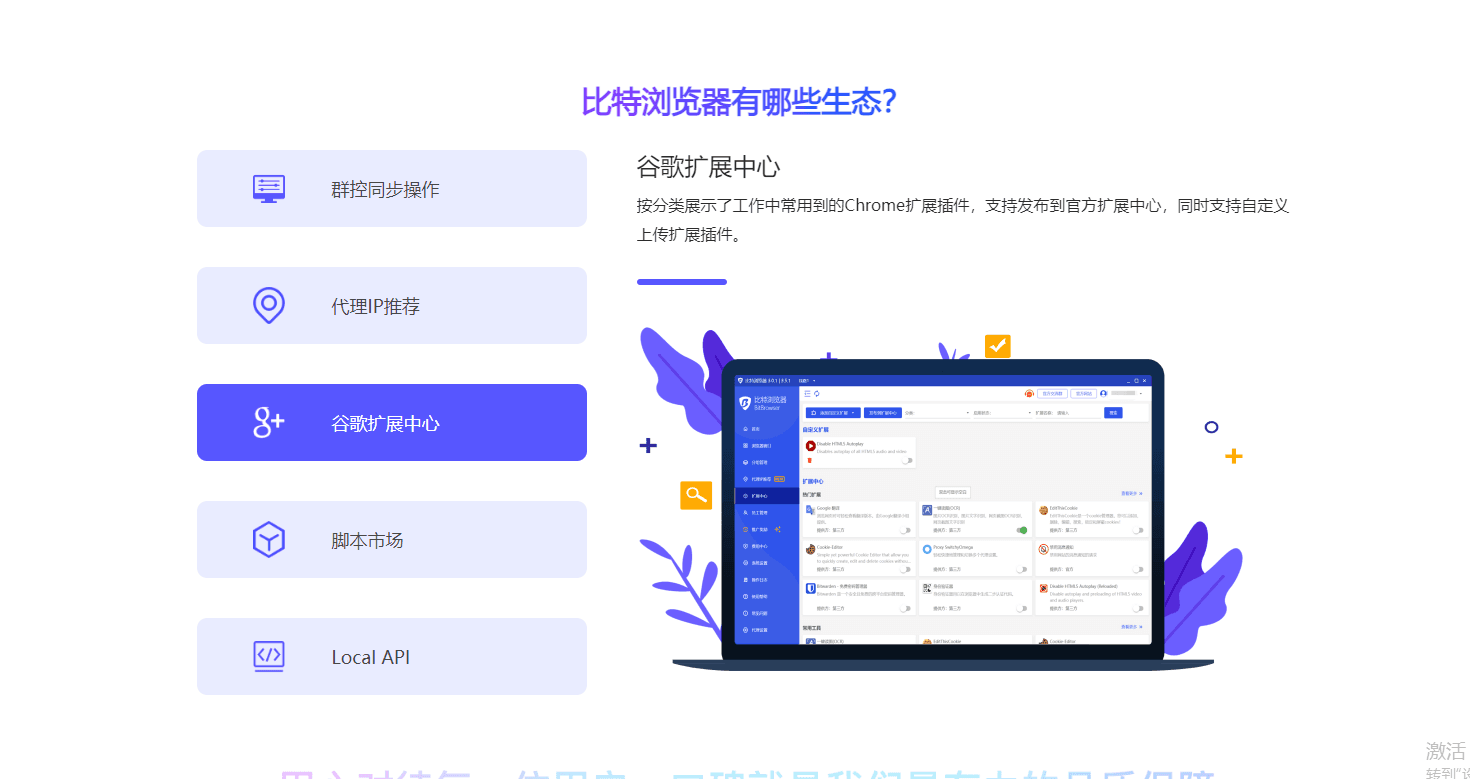Click the blue 搜索 search button

pyautogui.click(x=1113, y=412)
